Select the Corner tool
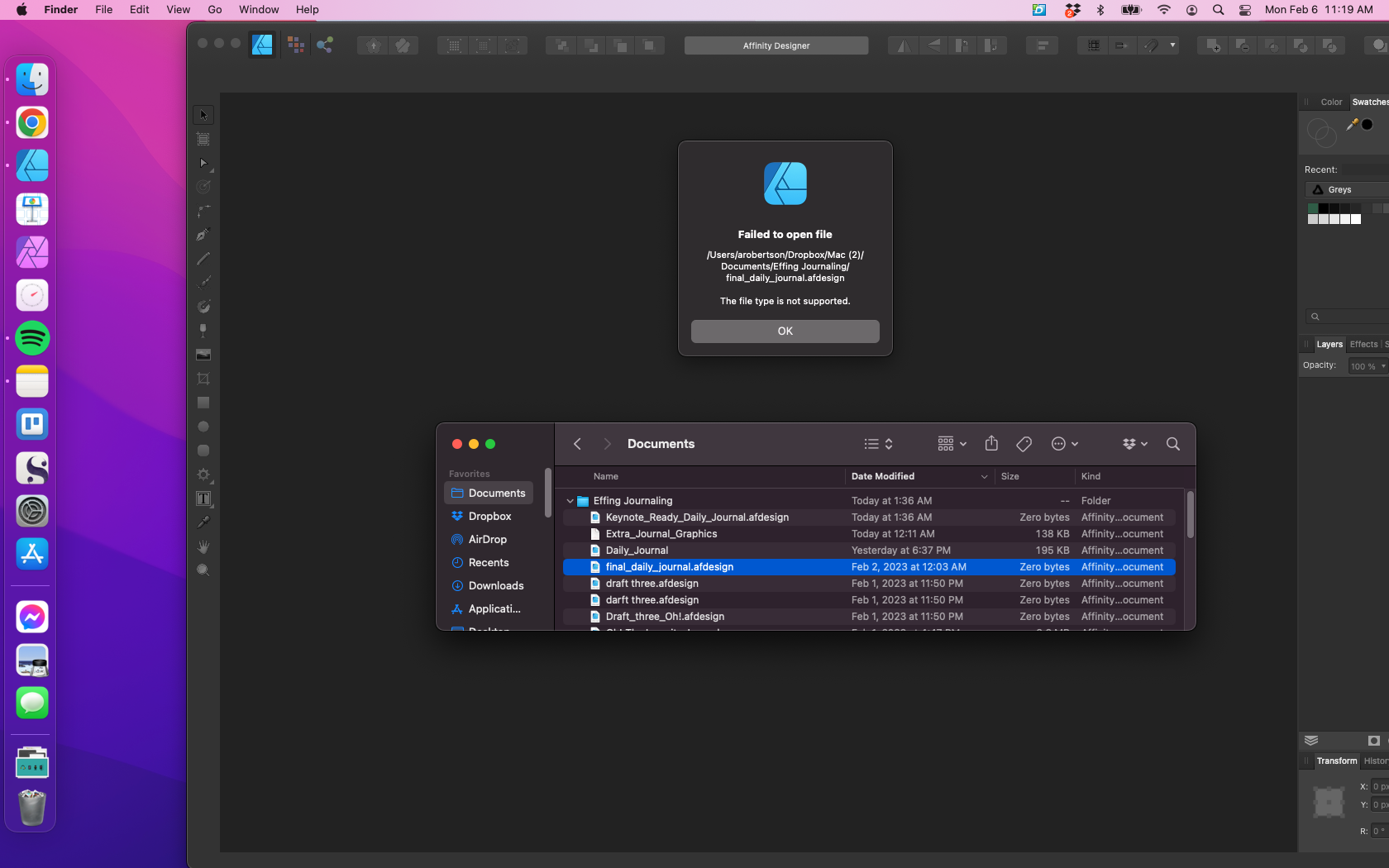 tap(203, 211)
